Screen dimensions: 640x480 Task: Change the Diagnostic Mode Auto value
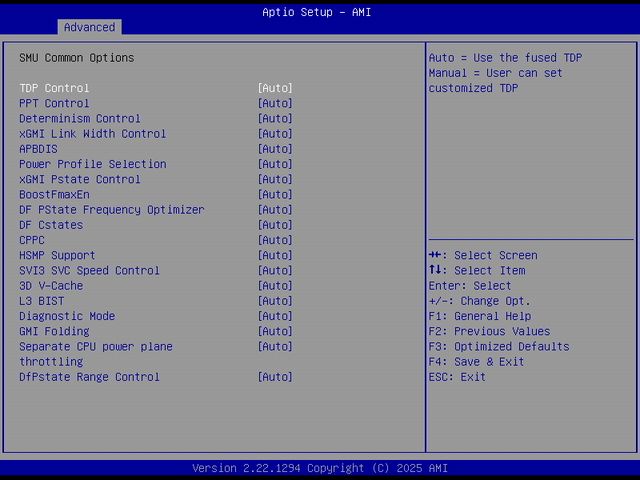click(275, 316)
